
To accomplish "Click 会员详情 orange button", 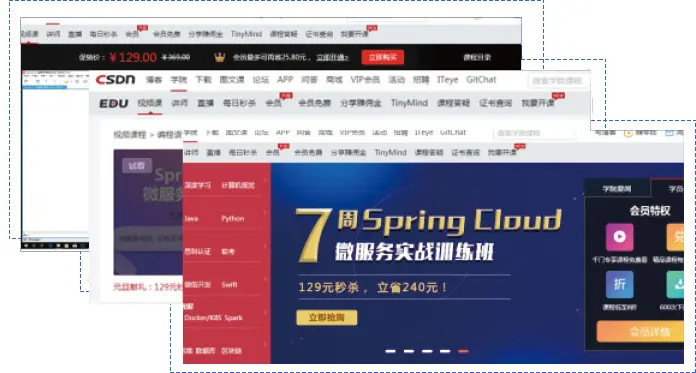I will tap(640, 332).
